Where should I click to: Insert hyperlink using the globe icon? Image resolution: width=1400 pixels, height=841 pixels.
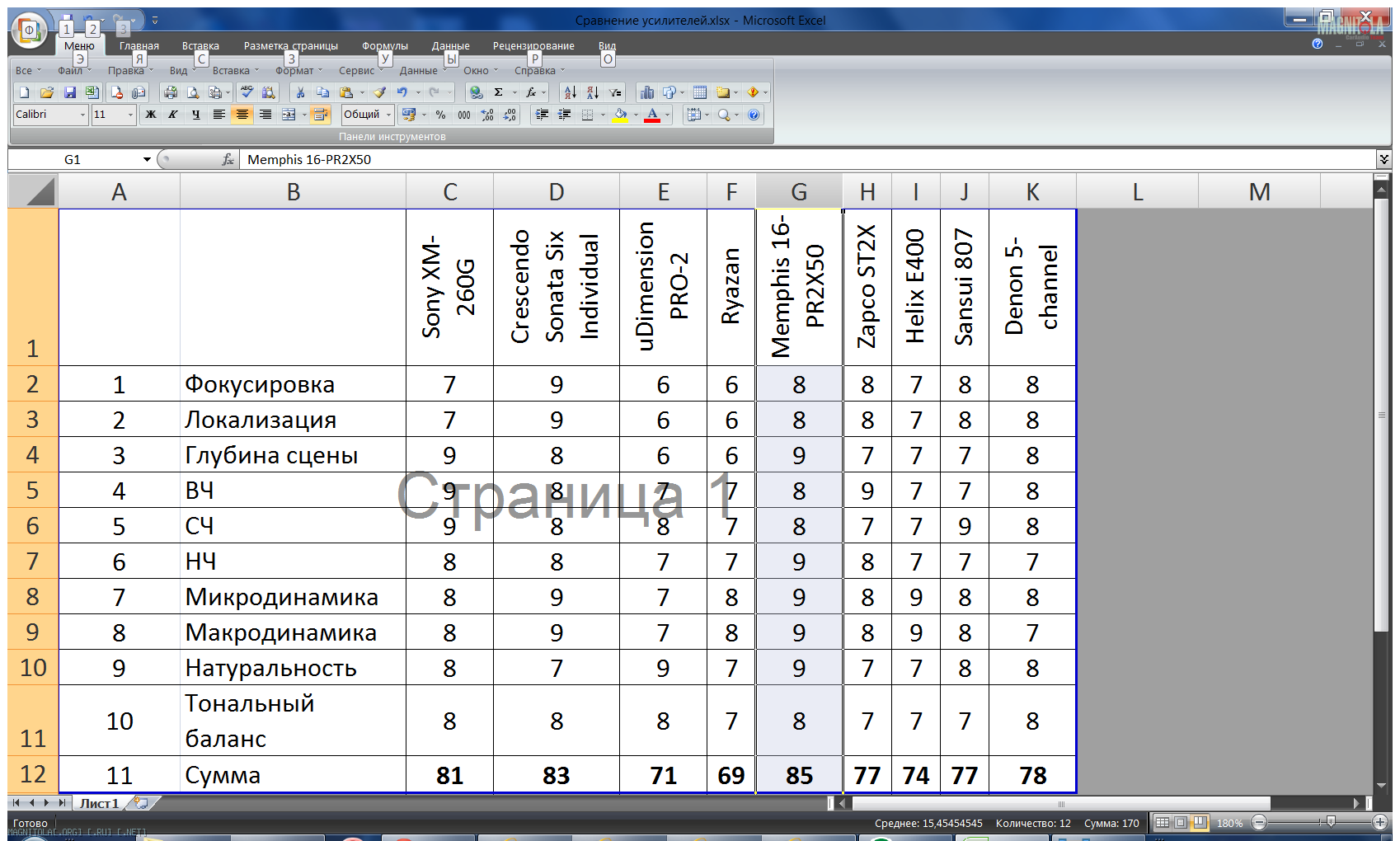[x=477, y=92]
